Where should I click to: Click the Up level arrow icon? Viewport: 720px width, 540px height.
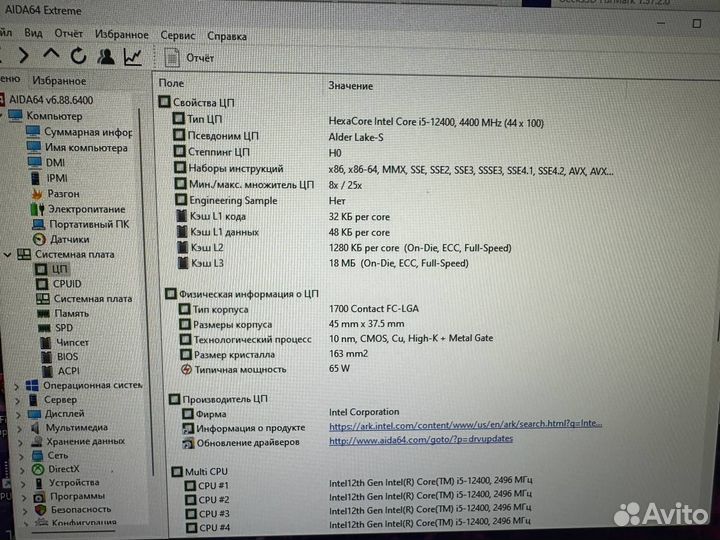click(51, 54)
